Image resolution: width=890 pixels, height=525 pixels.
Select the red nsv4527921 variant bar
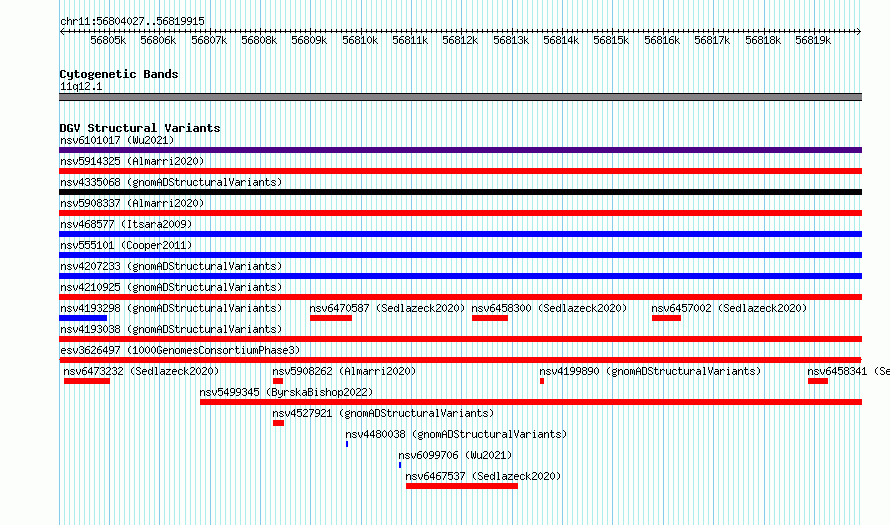(x=278, y=423)
